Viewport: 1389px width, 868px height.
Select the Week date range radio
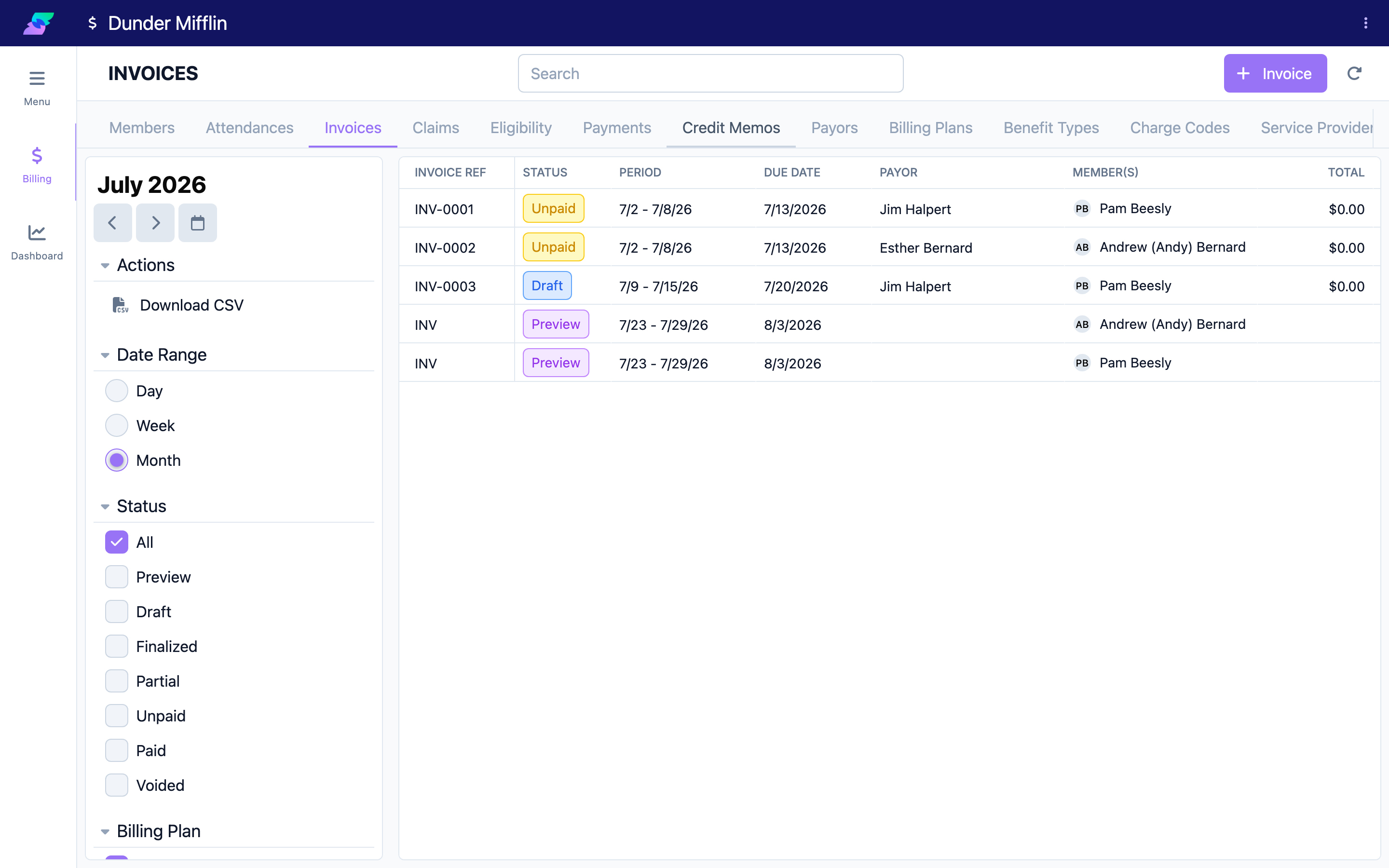(x=117, y=425)
